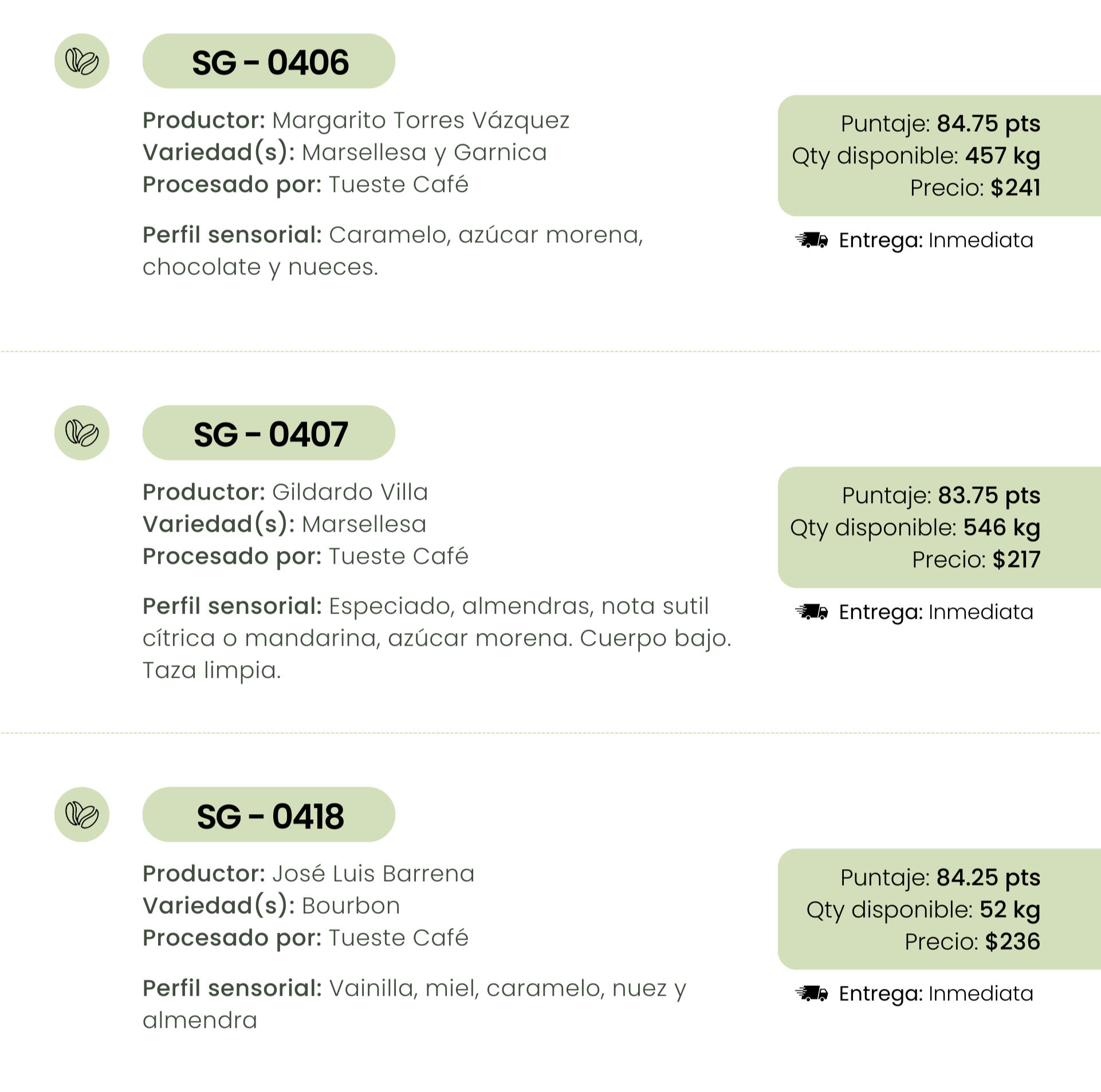Click the price $241 in the first info box
This screenshot has width=1101, height=1092.
pyautogui.click(x=1015, y=188)
